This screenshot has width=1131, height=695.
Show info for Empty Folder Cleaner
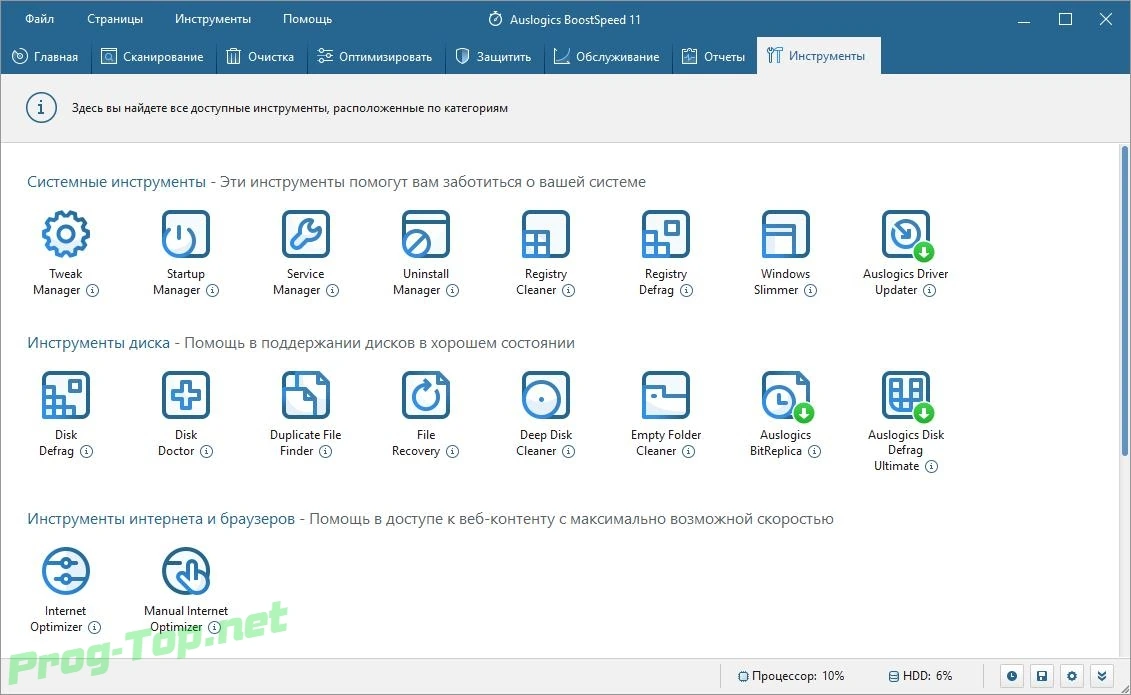[x=689, y=451]
